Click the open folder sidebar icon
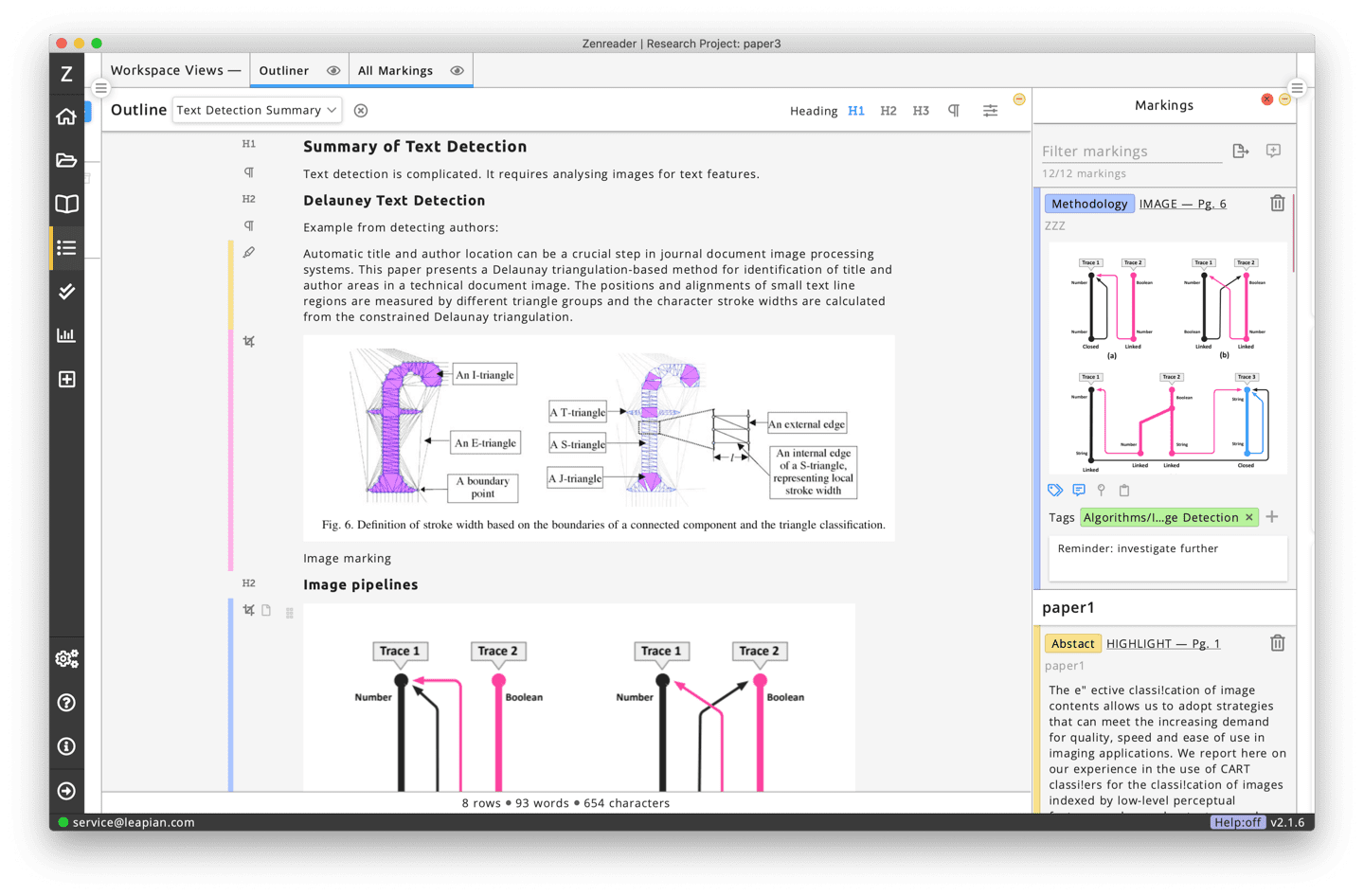The height and width of the screenshot is (896, 1364). (x=66, y=160)
